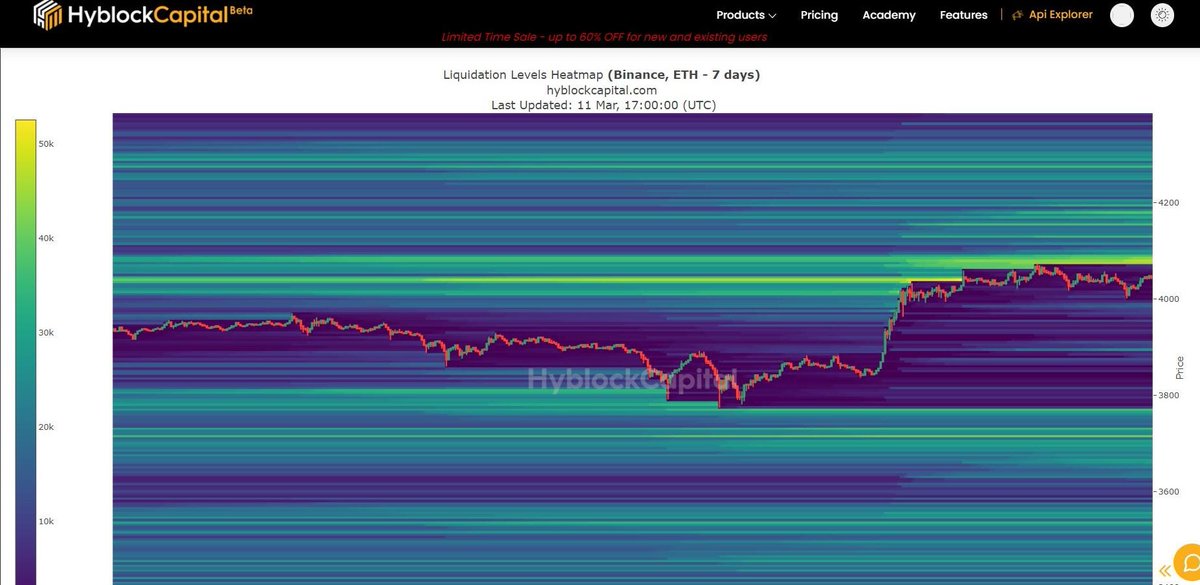This screenshot has height=585, width=1200.
Task: Click the Beta label beside the logo
Action: [x=242, y=8]
